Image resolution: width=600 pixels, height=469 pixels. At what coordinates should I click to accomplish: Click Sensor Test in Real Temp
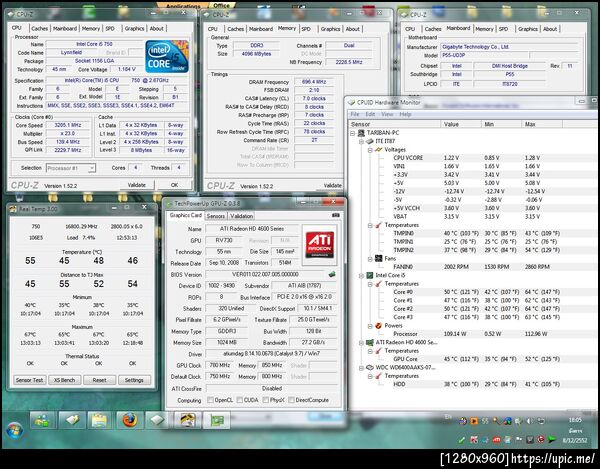coord(29,380)
